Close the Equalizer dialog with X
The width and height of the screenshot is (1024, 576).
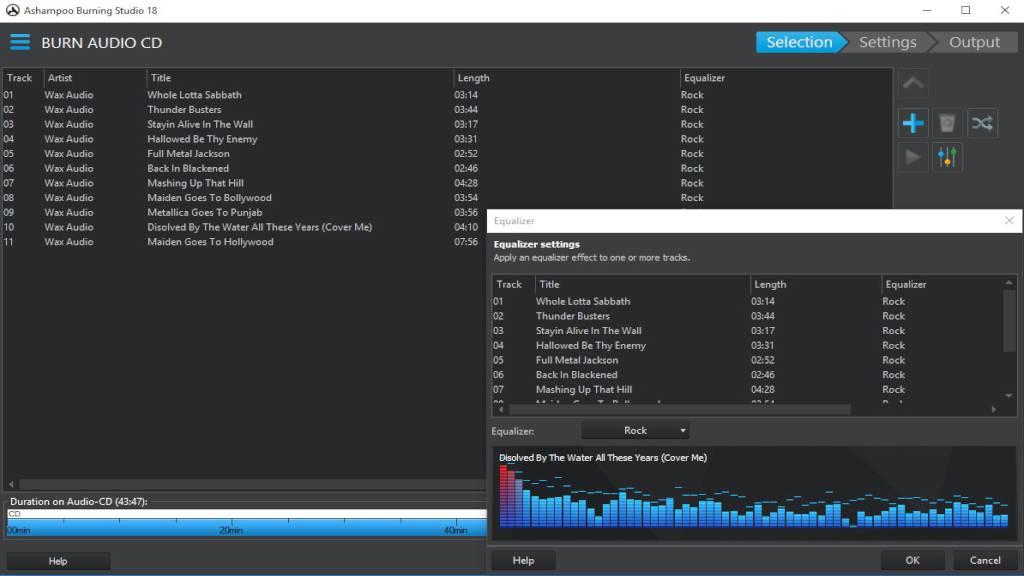1009,221
